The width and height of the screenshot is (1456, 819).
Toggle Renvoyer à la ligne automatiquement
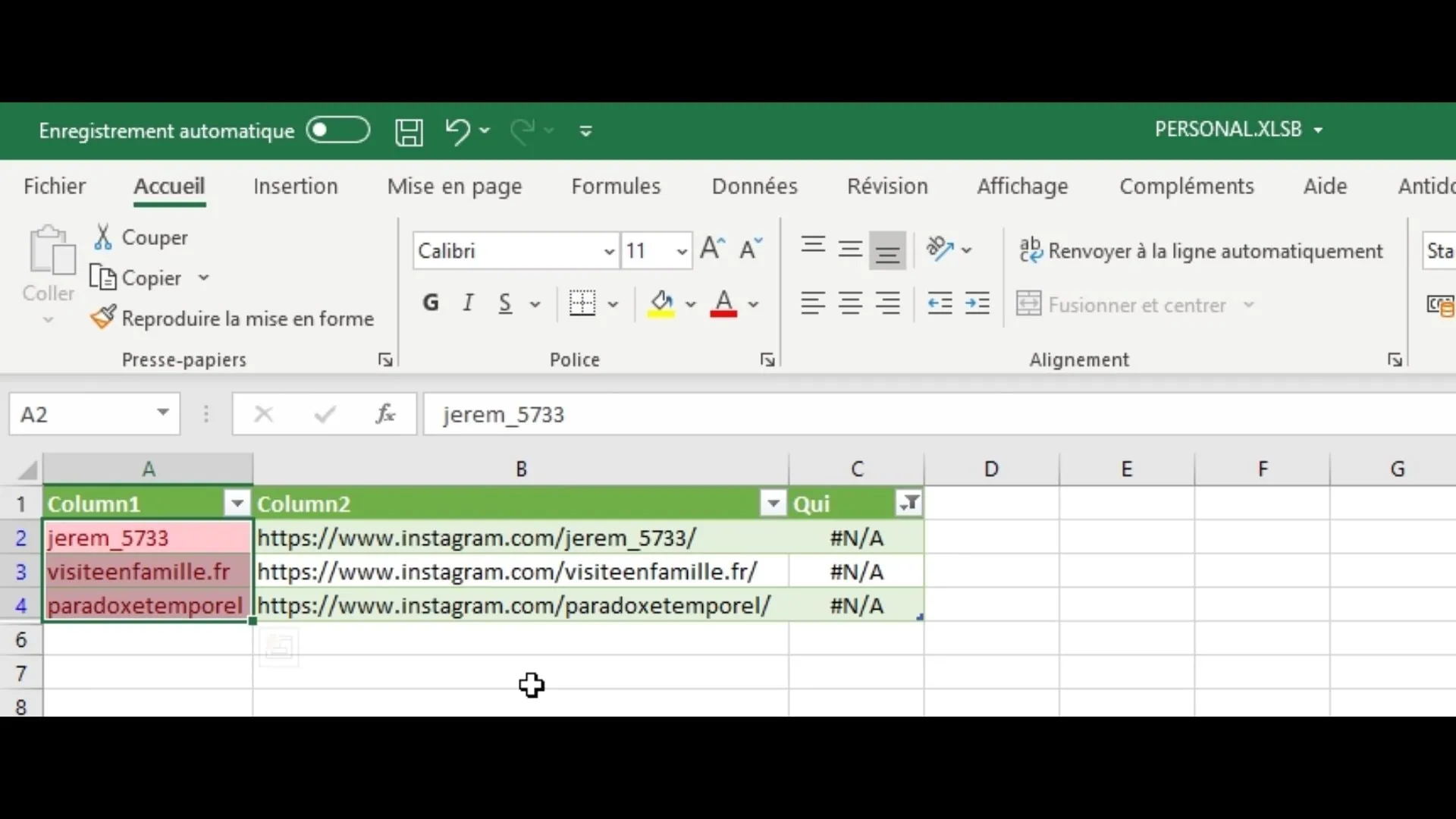pos(1201,251)
